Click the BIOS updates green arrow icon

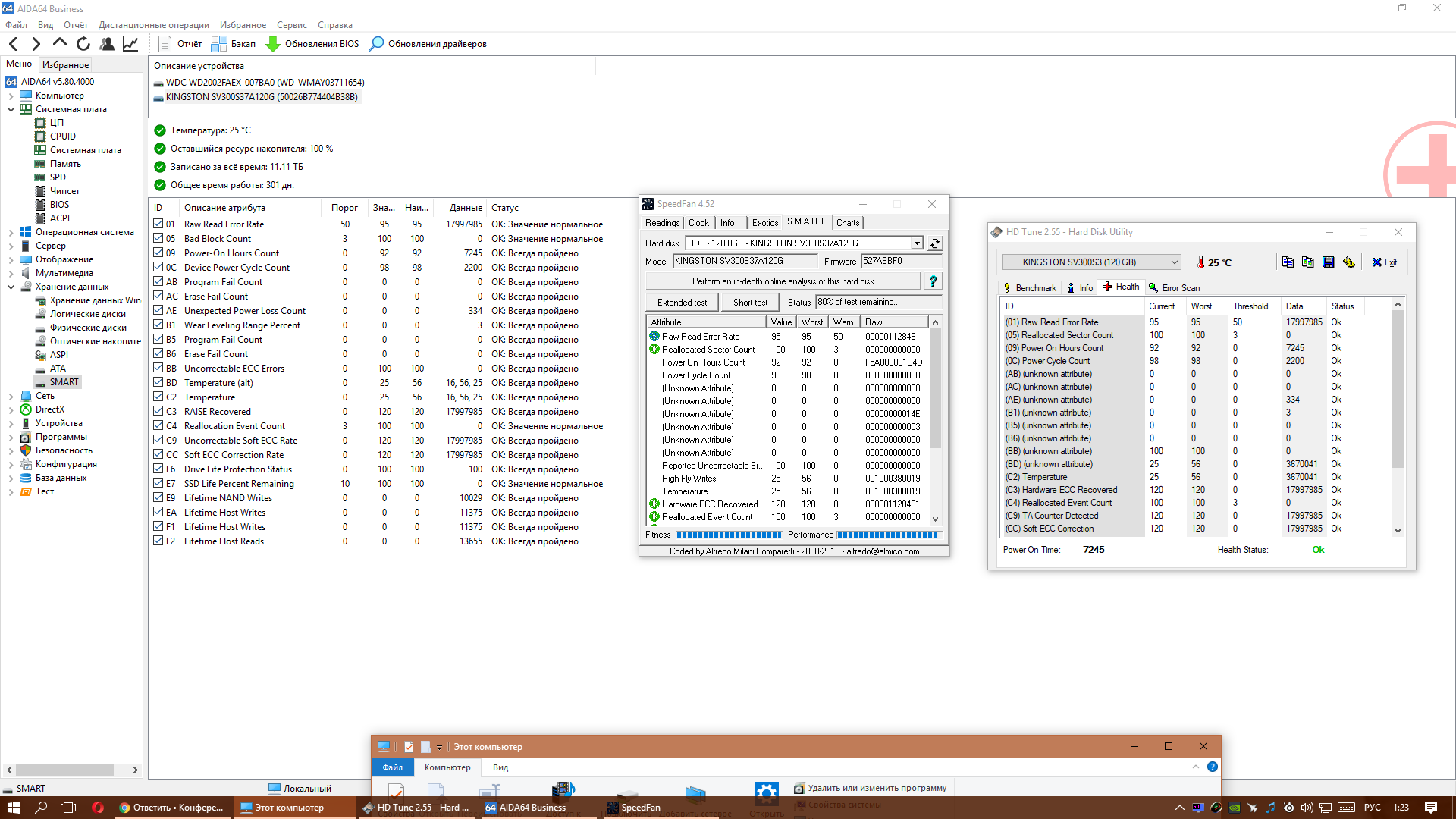pos(273,44)
